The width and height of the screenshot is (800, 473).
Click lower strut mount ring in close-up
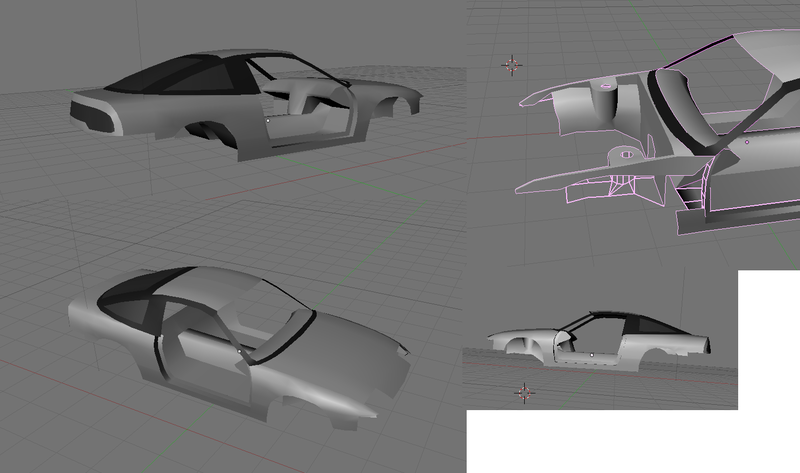point(626,153)
